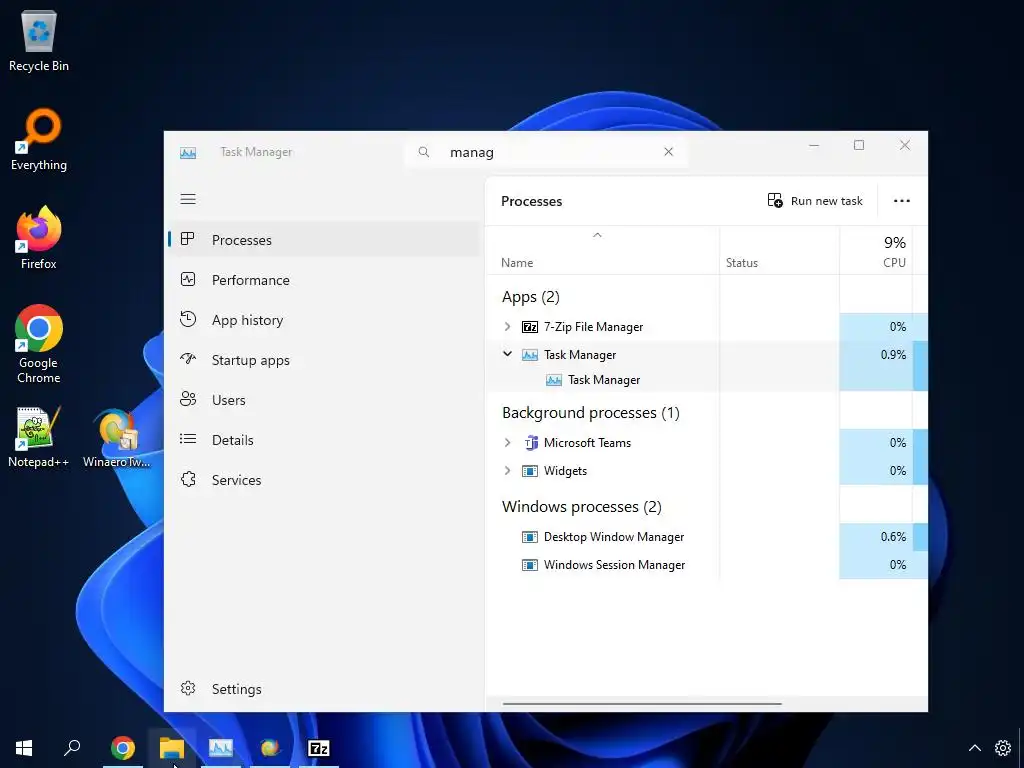This screenshot has width=1024, height=768.
Task: Select Windows Session Manager process
Action: tap(707, 565)
